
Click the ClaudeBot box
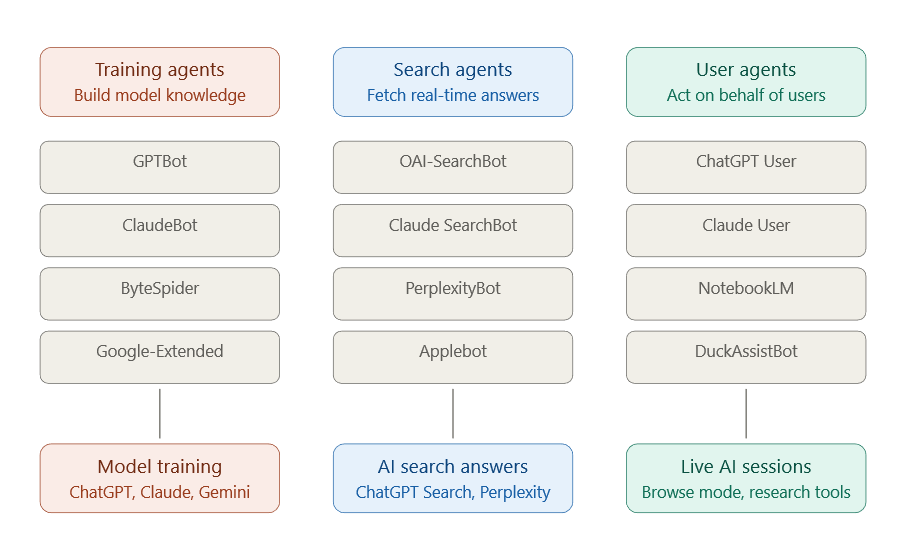160,231
